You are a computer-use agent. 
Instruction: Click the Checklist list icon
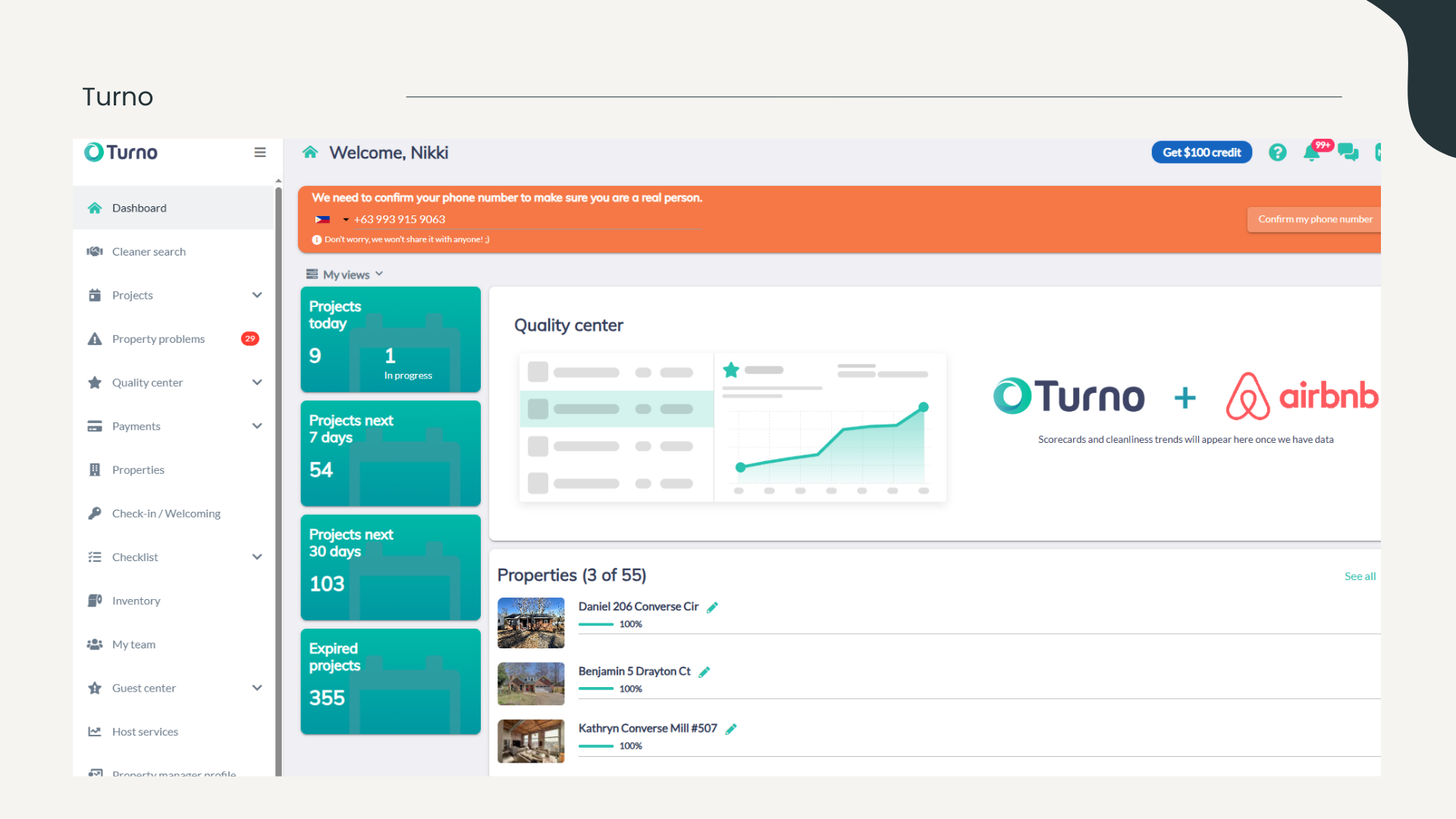coord(95,557)
